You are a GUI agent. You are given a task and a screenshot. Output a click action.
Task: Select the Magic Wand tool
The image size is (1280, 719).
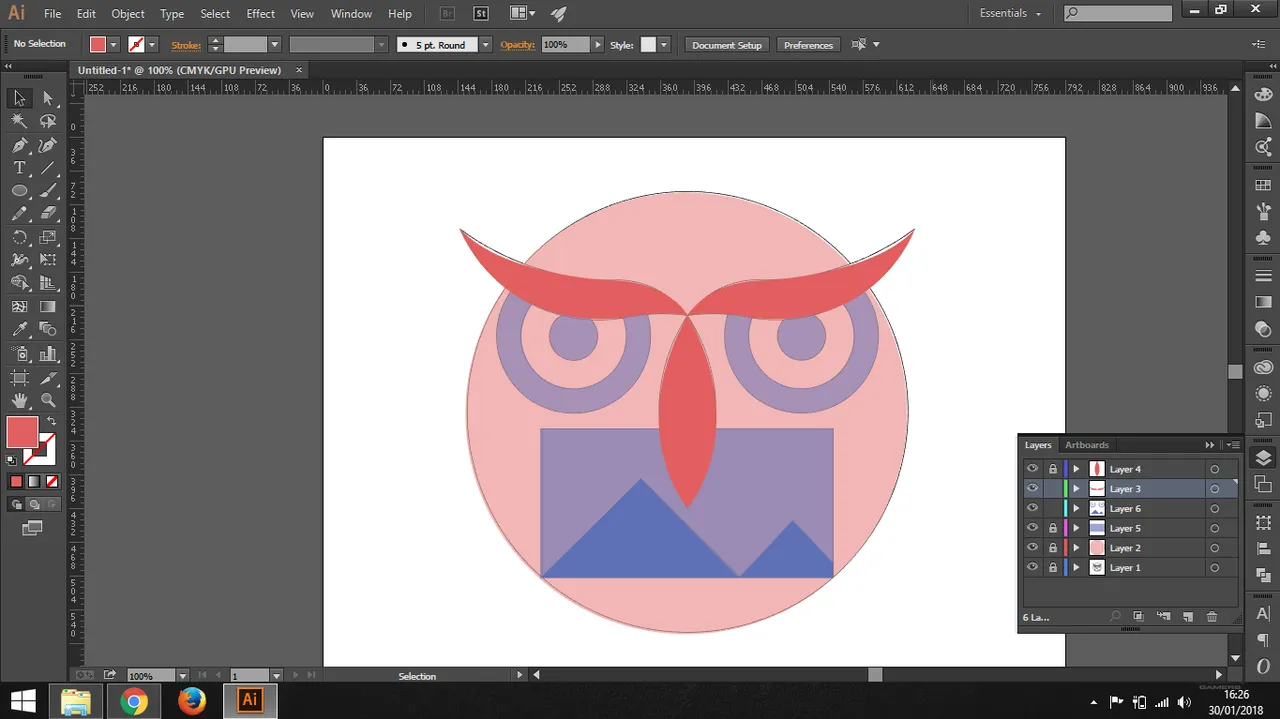point(19,121)
